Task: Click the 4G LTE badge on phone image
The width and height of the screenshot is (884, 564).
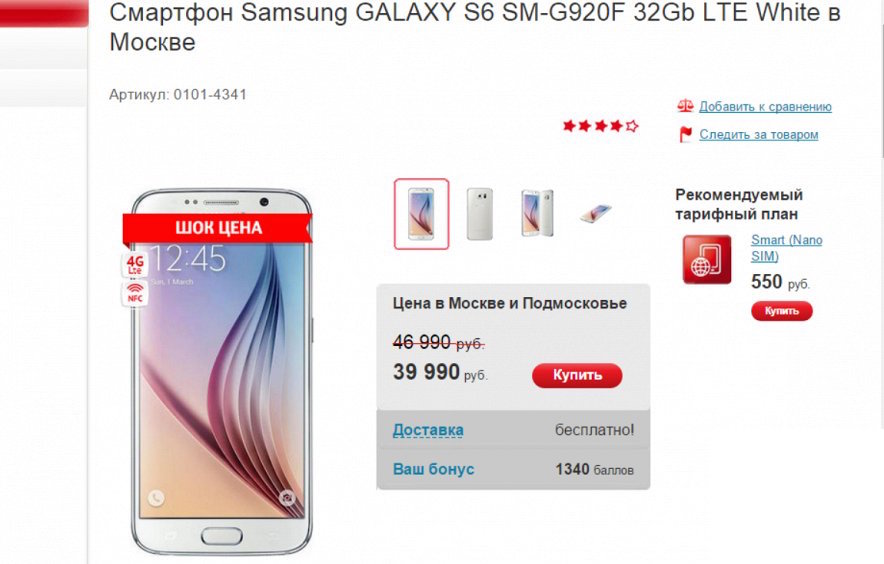Action: pyautogui.click(x=135, y=264)
